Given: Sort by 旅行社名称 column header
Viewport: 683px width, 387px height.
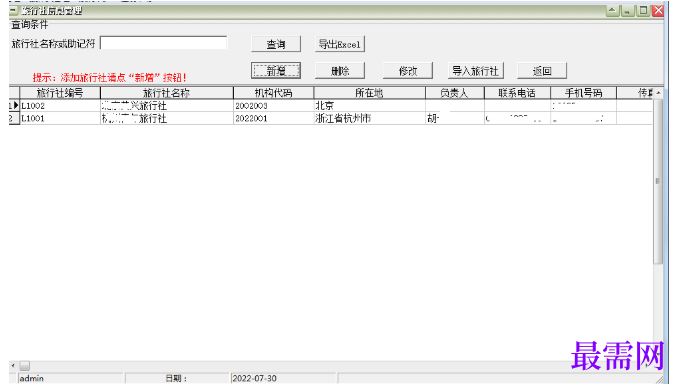Looking at the screenshot, I should [x=167, y=93].
